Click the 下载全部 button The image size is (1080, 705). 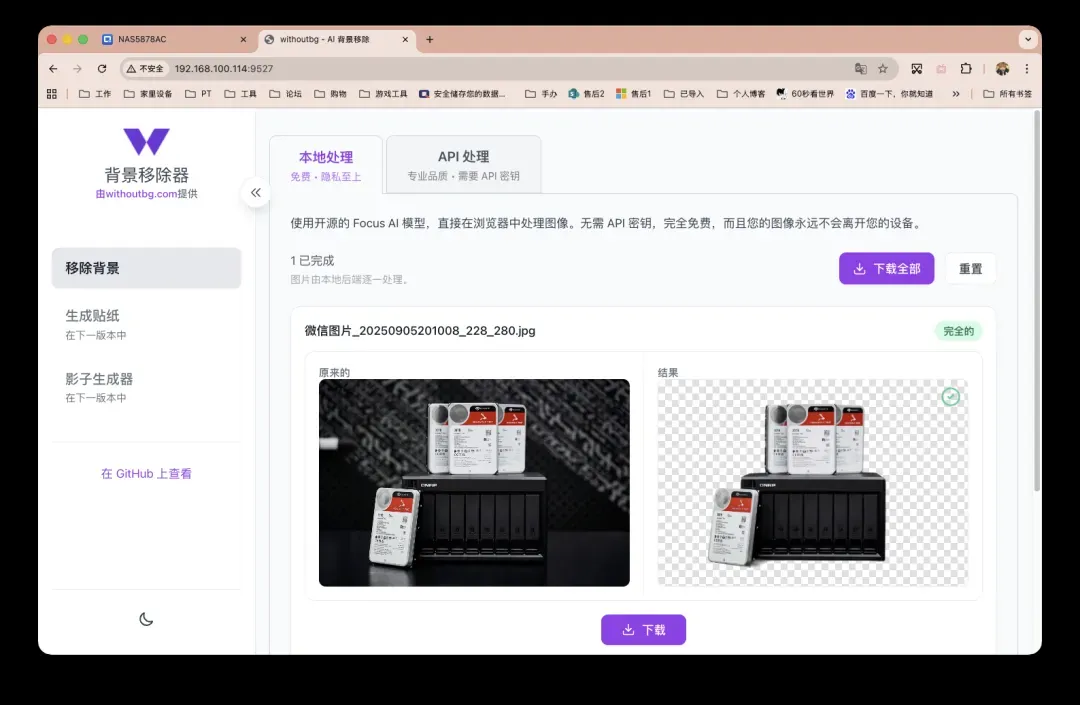pos(886,268)
